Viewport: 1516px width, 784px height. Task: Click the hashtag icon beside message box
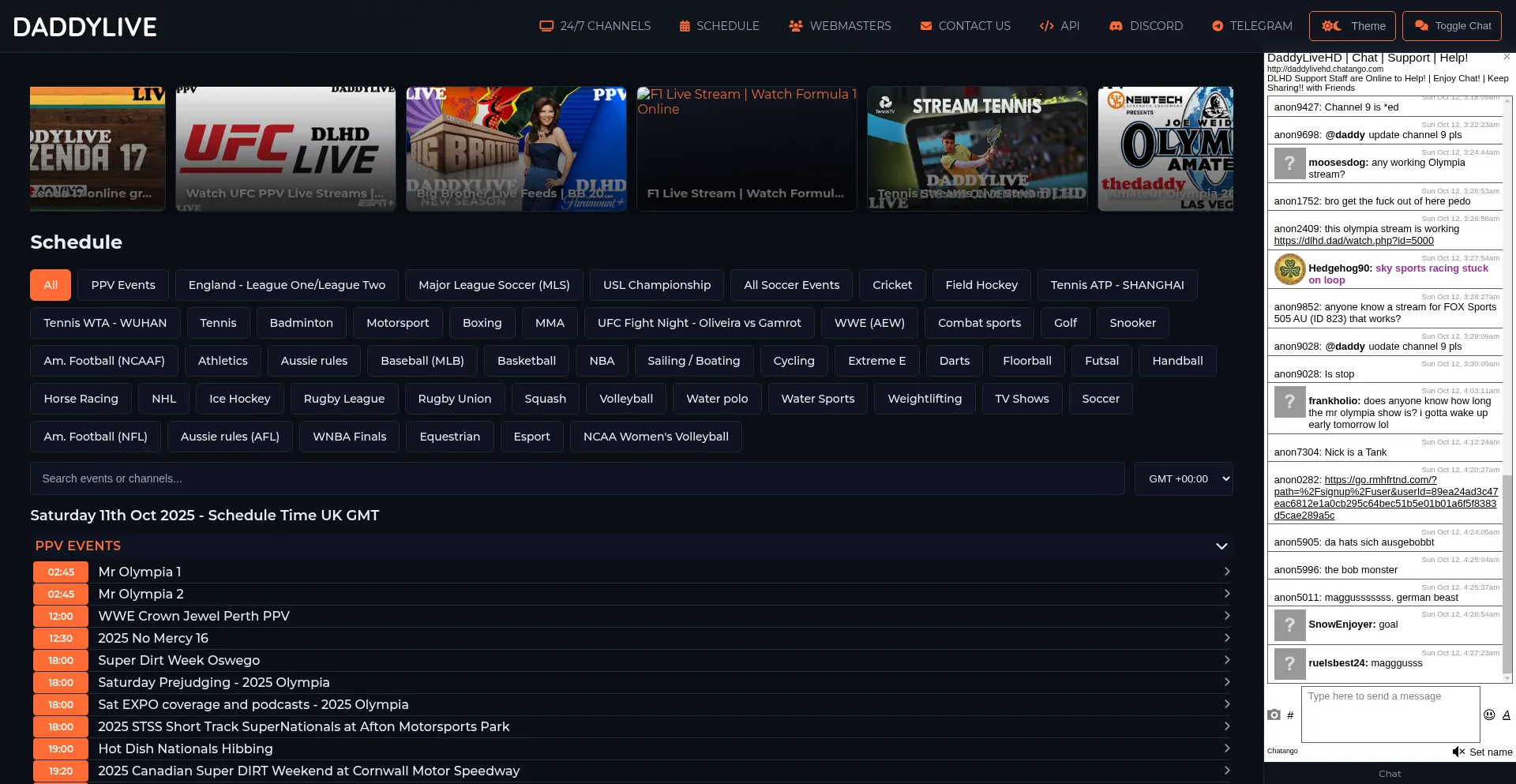(x=1290, y=715)
